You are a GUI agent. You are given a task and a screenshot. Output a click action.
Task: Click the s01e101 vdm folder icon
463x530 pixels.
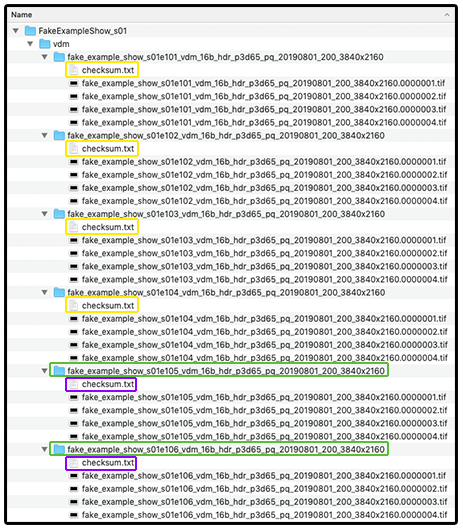point(59,57)
